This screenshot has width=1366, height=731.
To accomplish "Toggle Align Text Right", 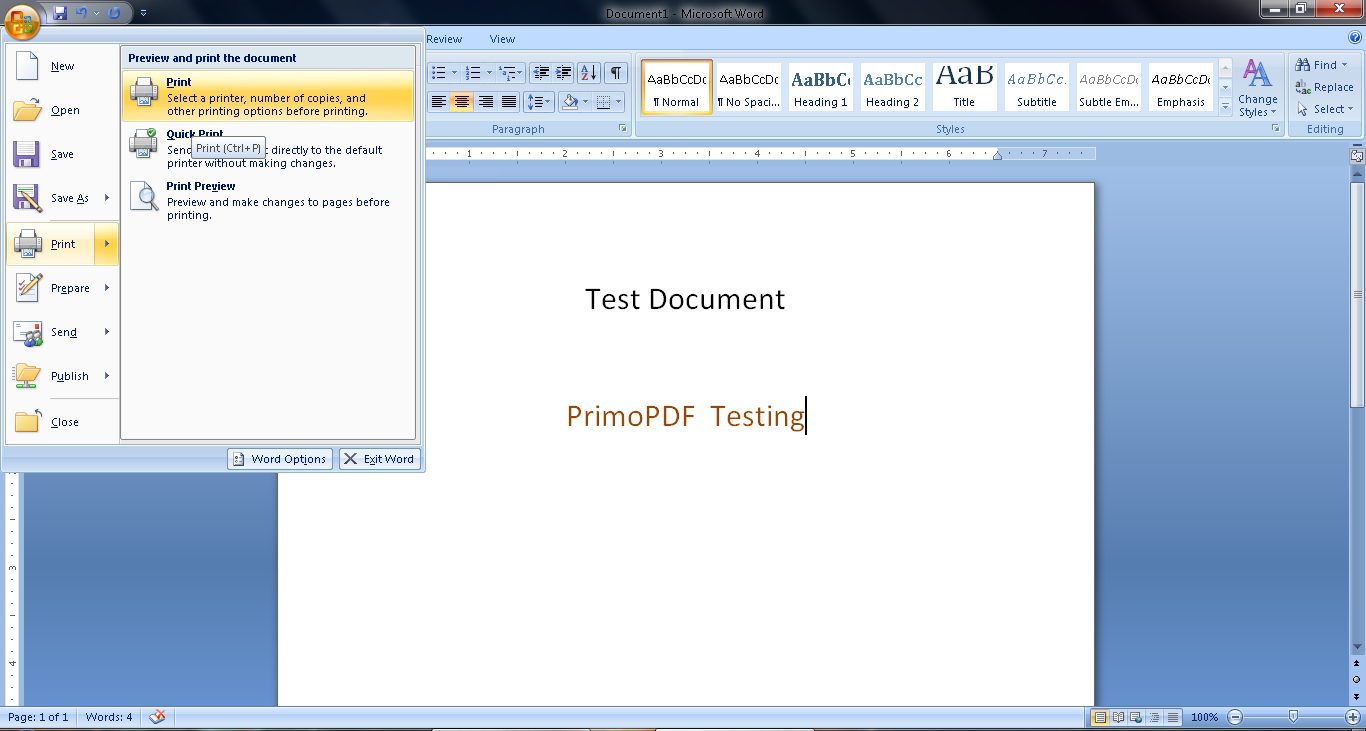I will [x=486, y=102].
